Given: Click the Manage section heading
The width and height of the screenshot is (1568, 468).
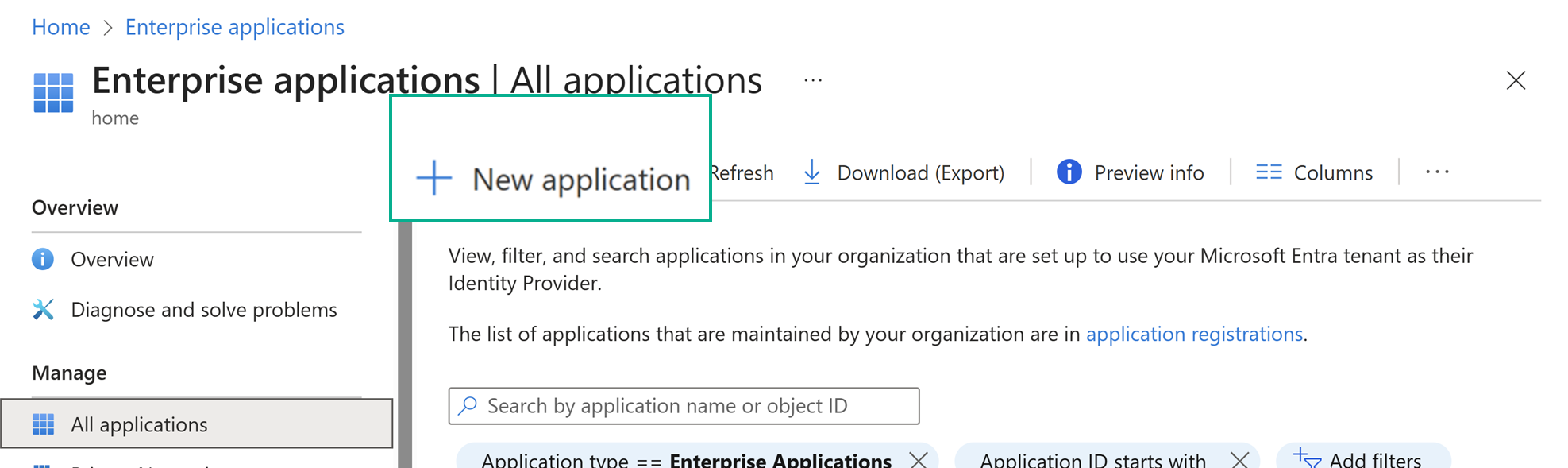Looking at the screenshot, I should click(x=69, y=373).
